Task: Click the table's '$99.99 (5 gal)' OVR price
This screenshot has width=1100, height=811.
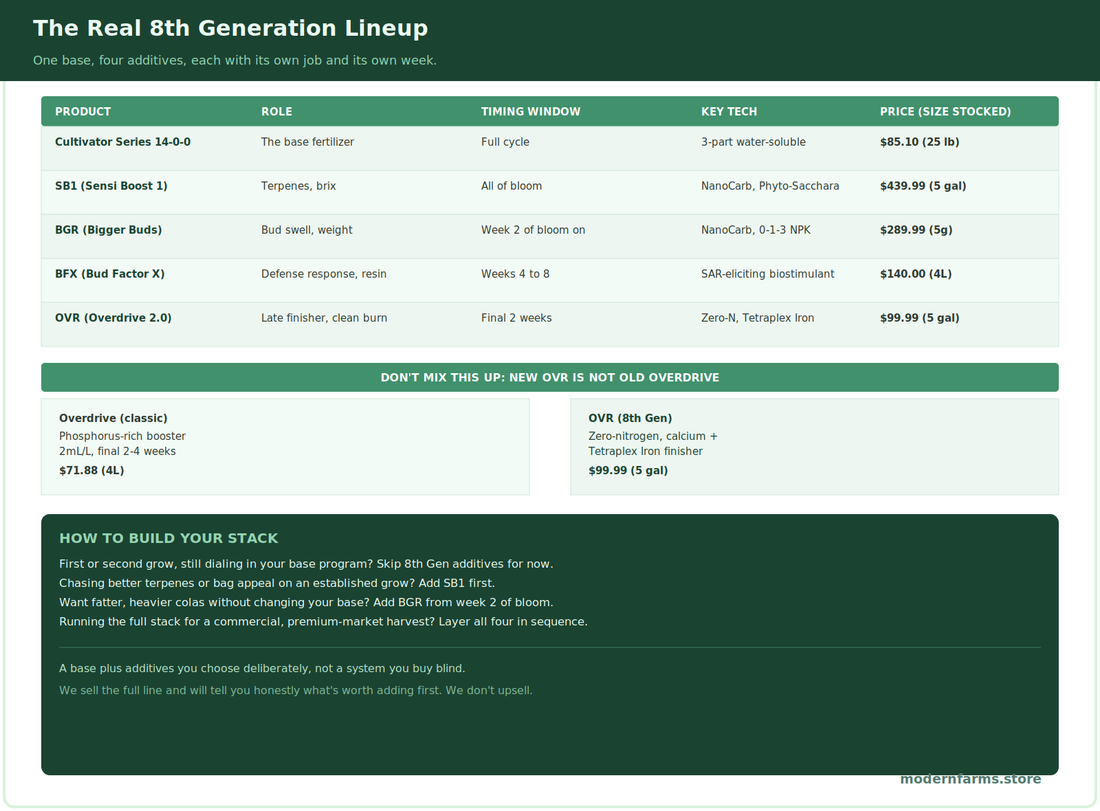Action: point(919,318)
